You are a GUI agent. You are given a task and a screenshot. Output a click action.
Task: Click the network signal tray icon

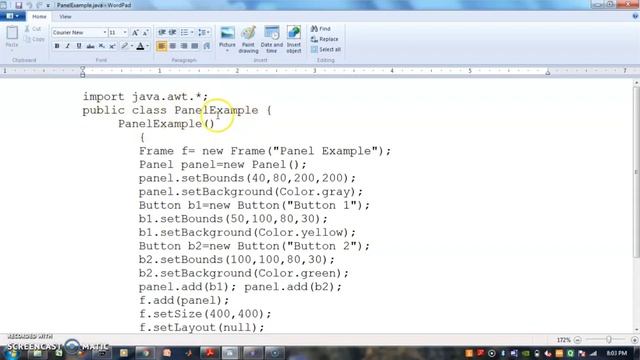[593, 353]
